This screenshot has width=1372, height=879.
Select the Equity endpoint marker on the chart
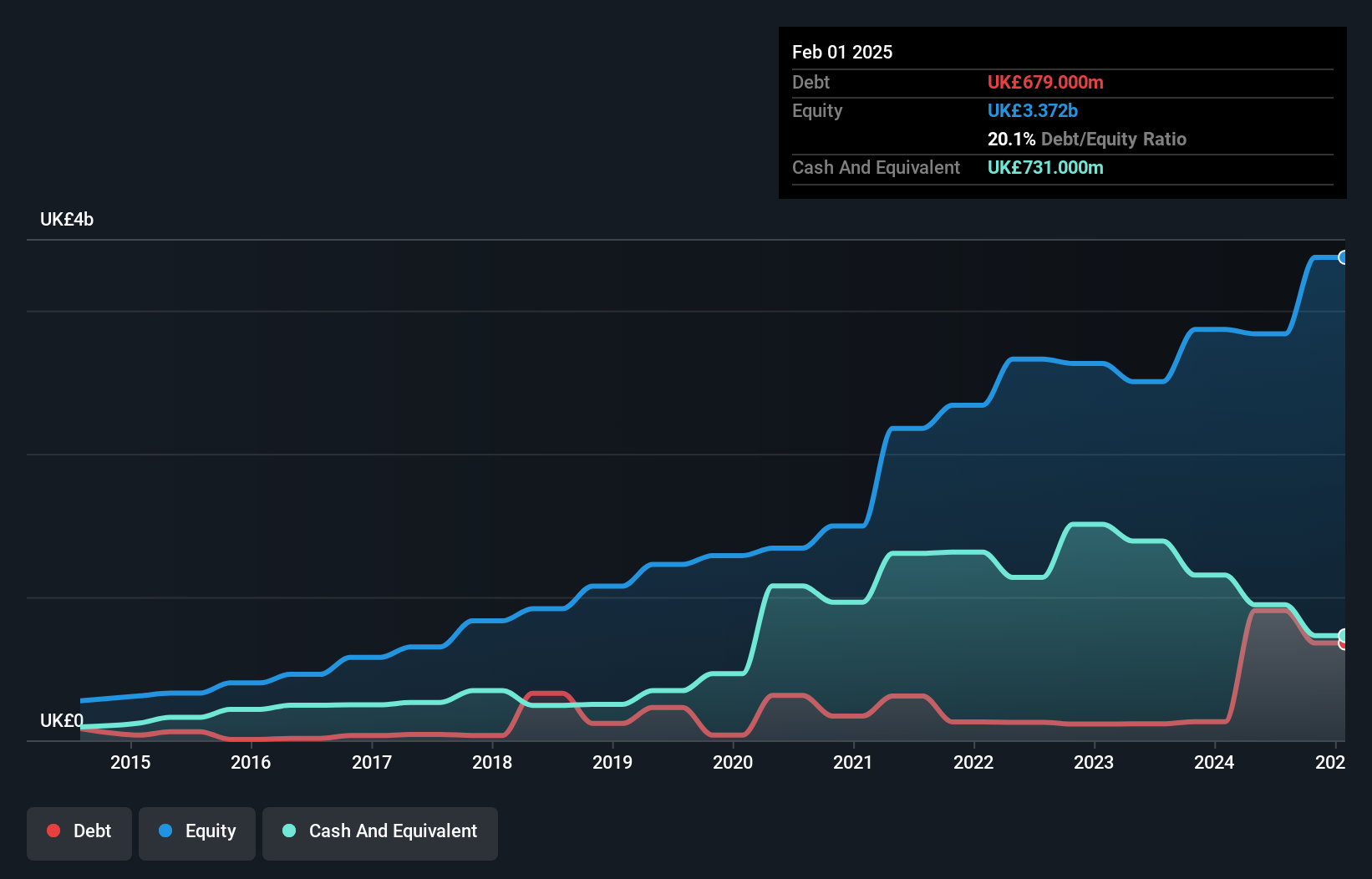pyautogui.click(x=1343, y=257)
